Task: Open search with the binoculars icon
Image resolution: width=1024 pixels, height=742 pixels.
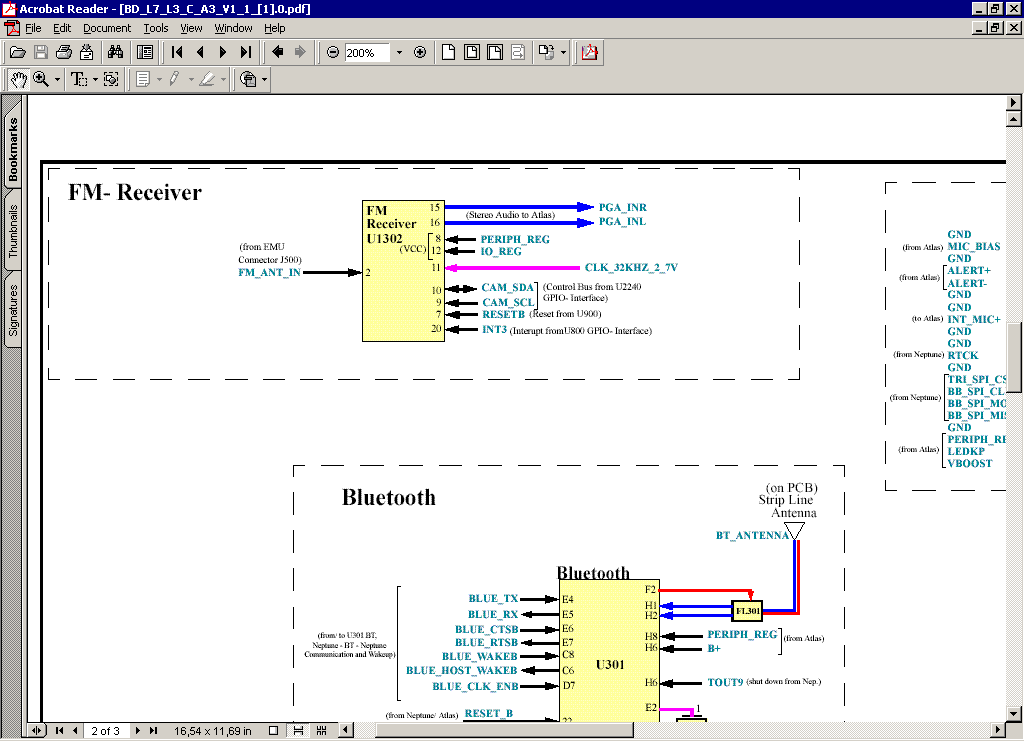Action: [116, 52]
